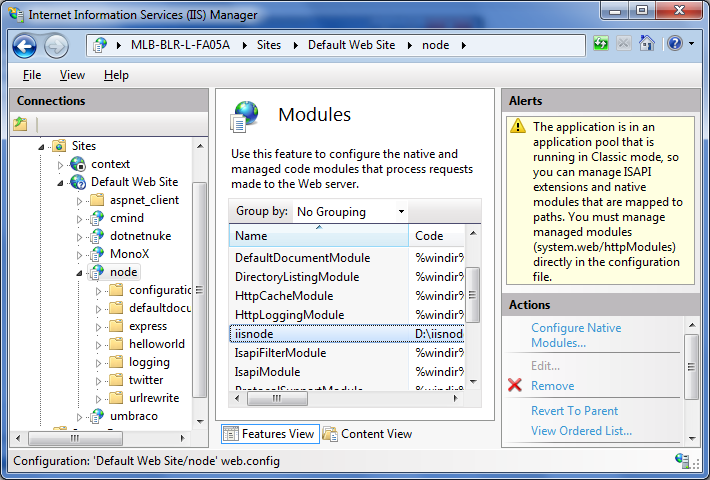
Task: Click the Connections 'create new connection' icon
Action: pos(20,124)
